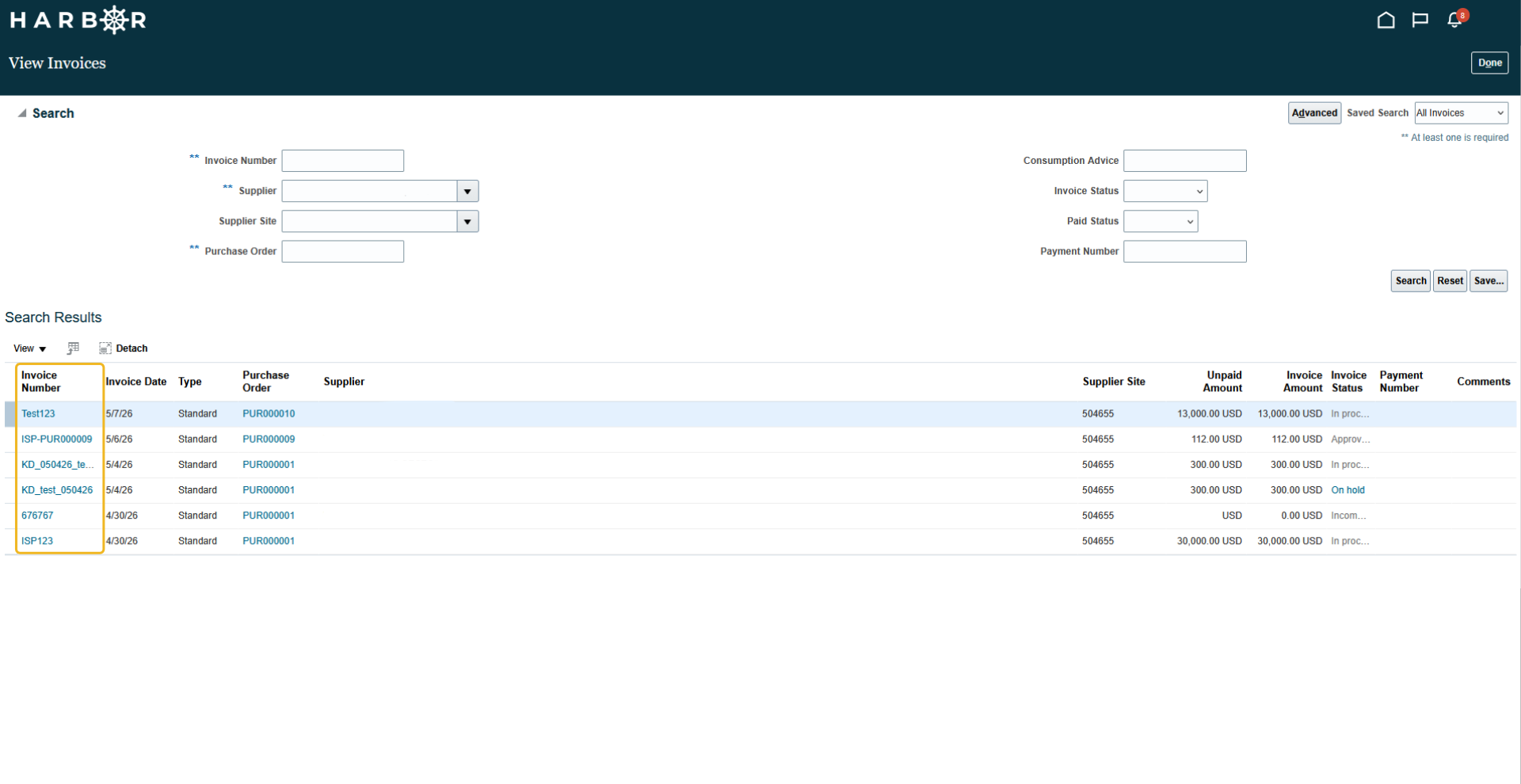Open invoice 676767

coord(37,516)
